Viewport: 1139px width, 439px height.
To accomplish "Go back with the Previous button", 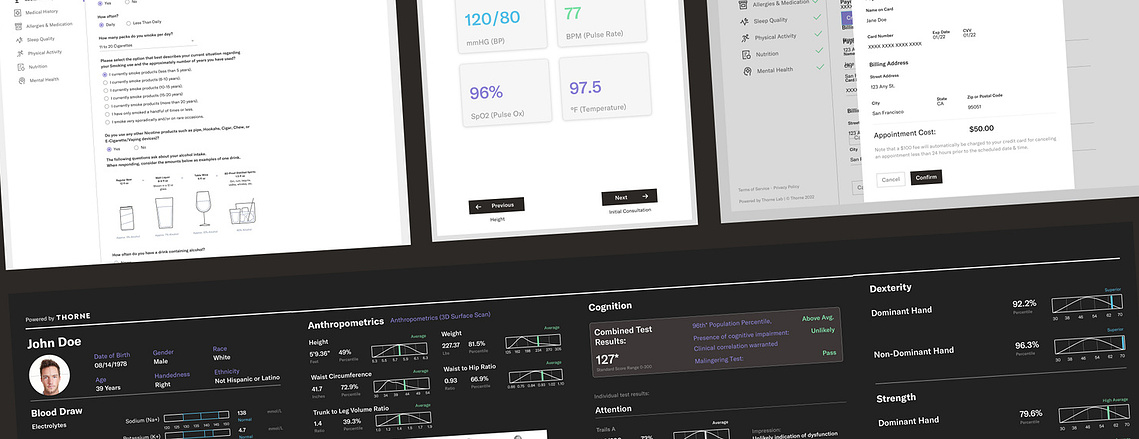I will [x=496, y=206].
